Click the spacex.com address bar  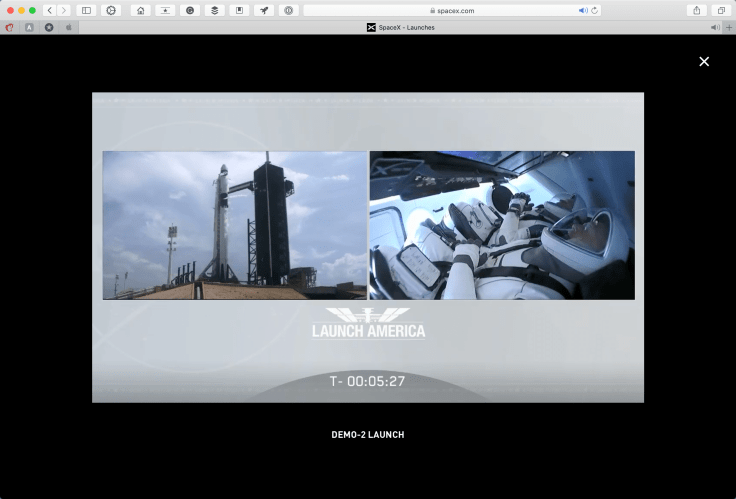[452, 10]
